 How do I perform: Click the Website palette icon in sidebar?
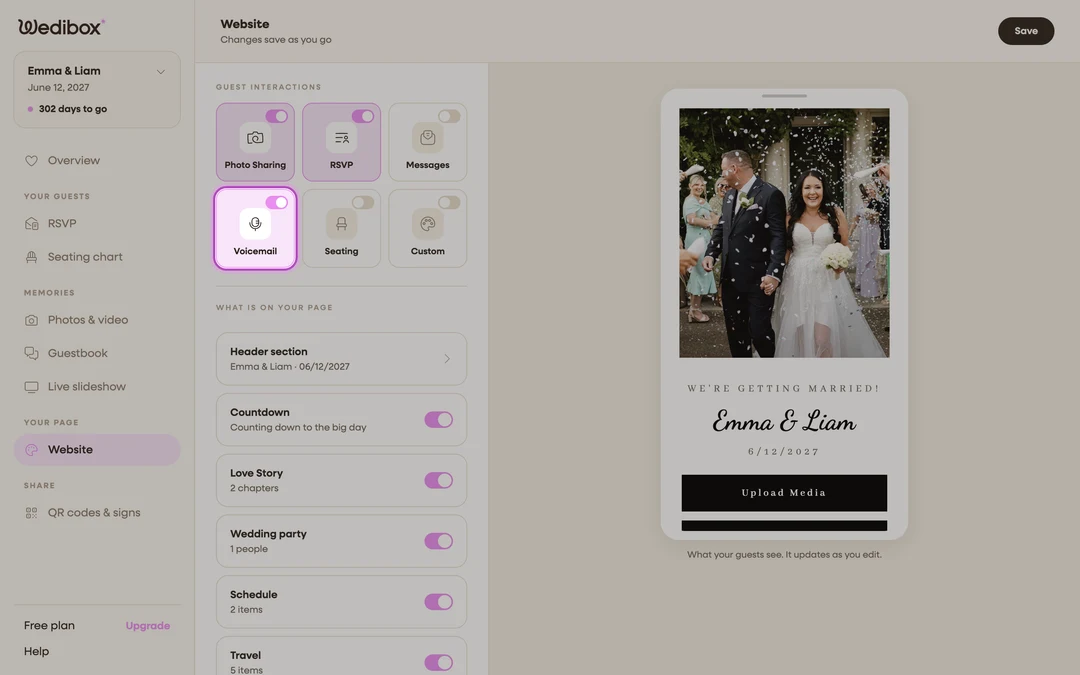click(x=32, y=450)
